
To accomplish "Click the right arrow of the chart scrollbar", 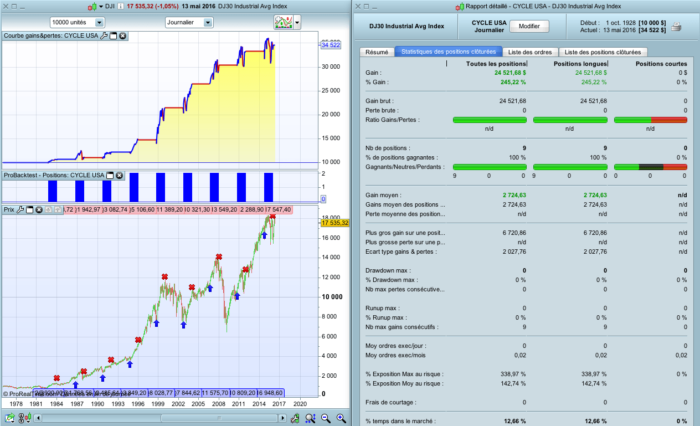I will click(282, 418).
